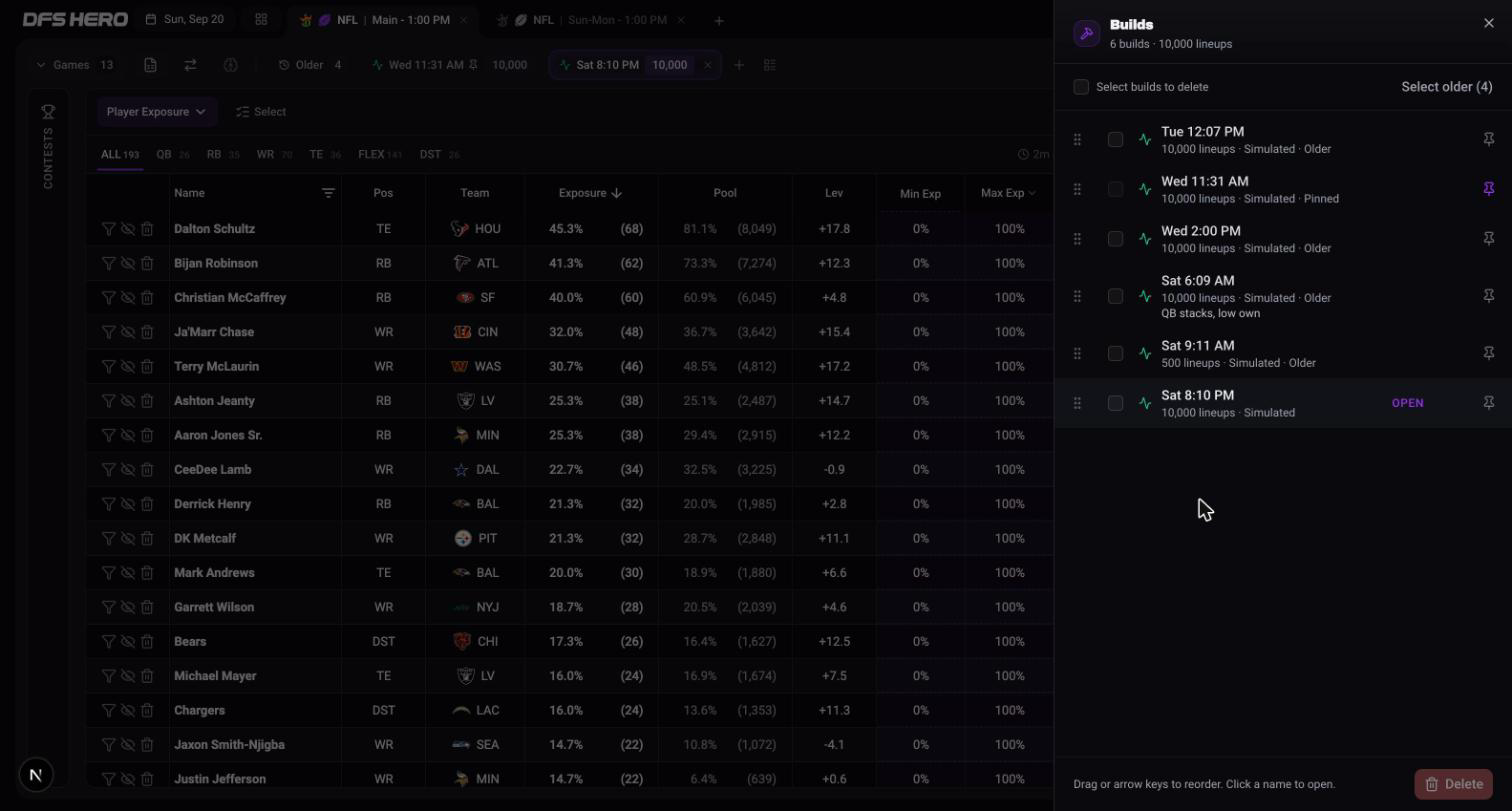Viewport: 1512px width, 811px height.
Task: Click the swap arrows icon in toolbar
Action: point(190,65)
